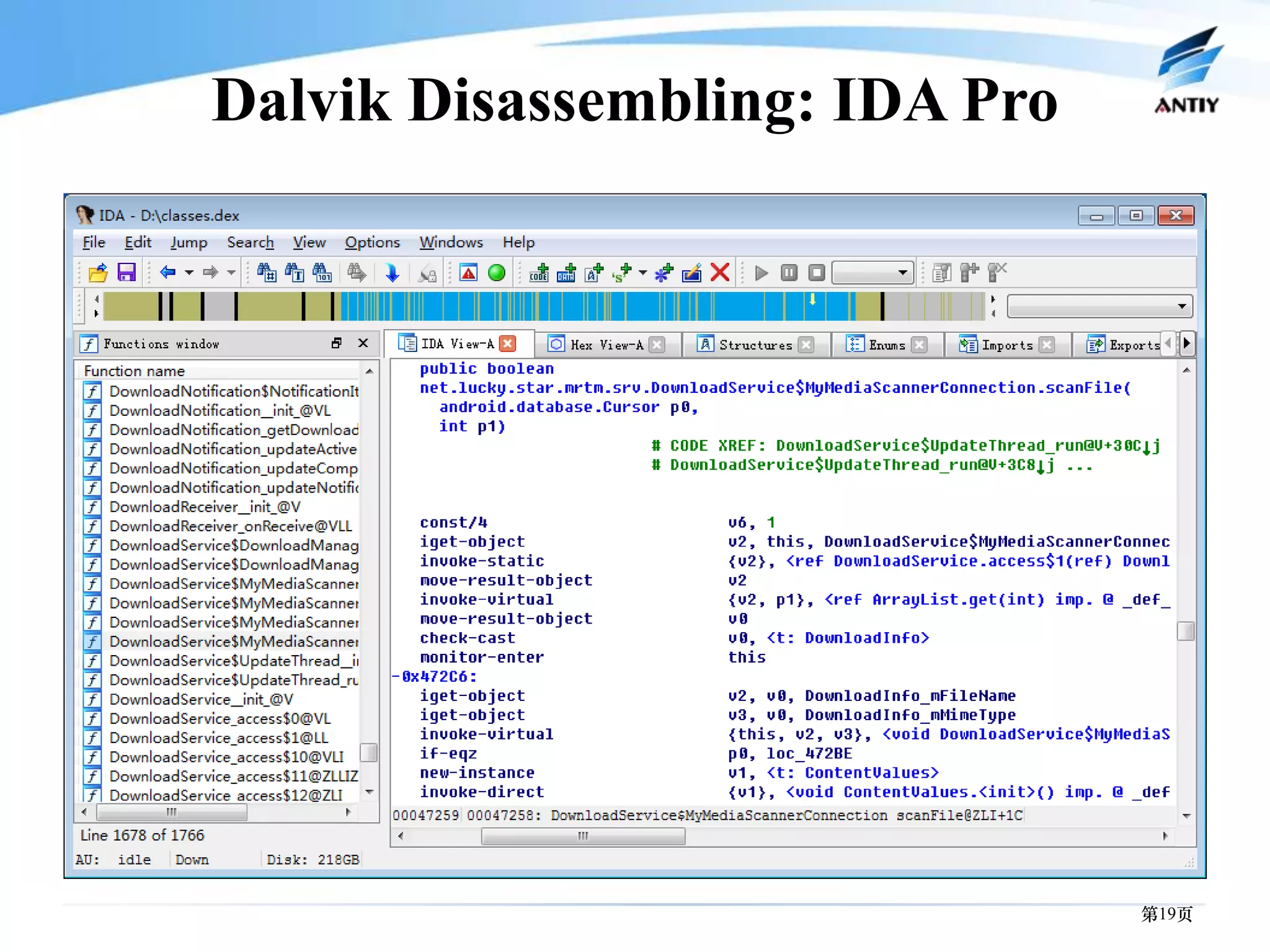This screenshot has height=952, width=1270.
Task: Click the convert to code icon
Action: click(539, 273)
